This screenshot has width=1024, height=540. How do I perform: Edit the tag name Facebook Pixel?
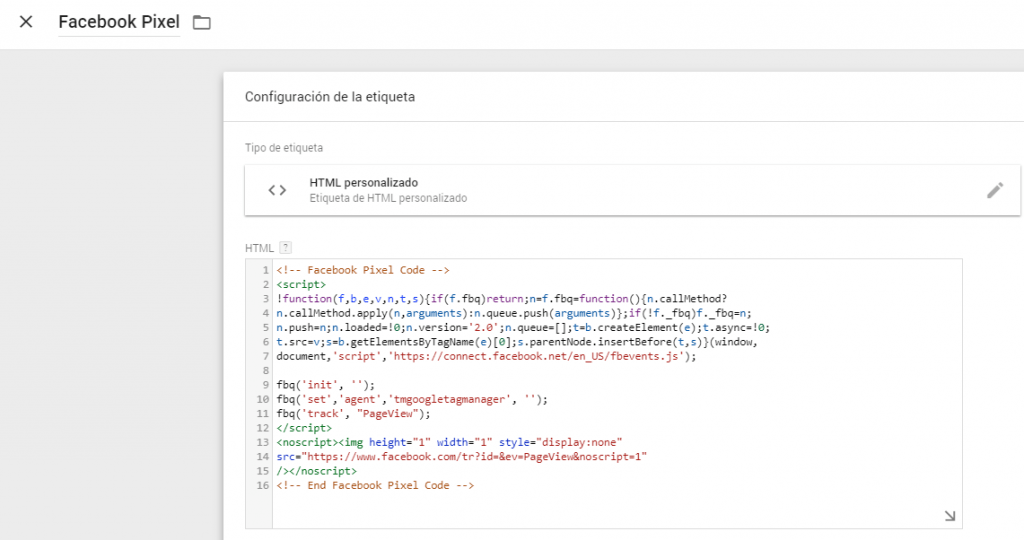119,22
